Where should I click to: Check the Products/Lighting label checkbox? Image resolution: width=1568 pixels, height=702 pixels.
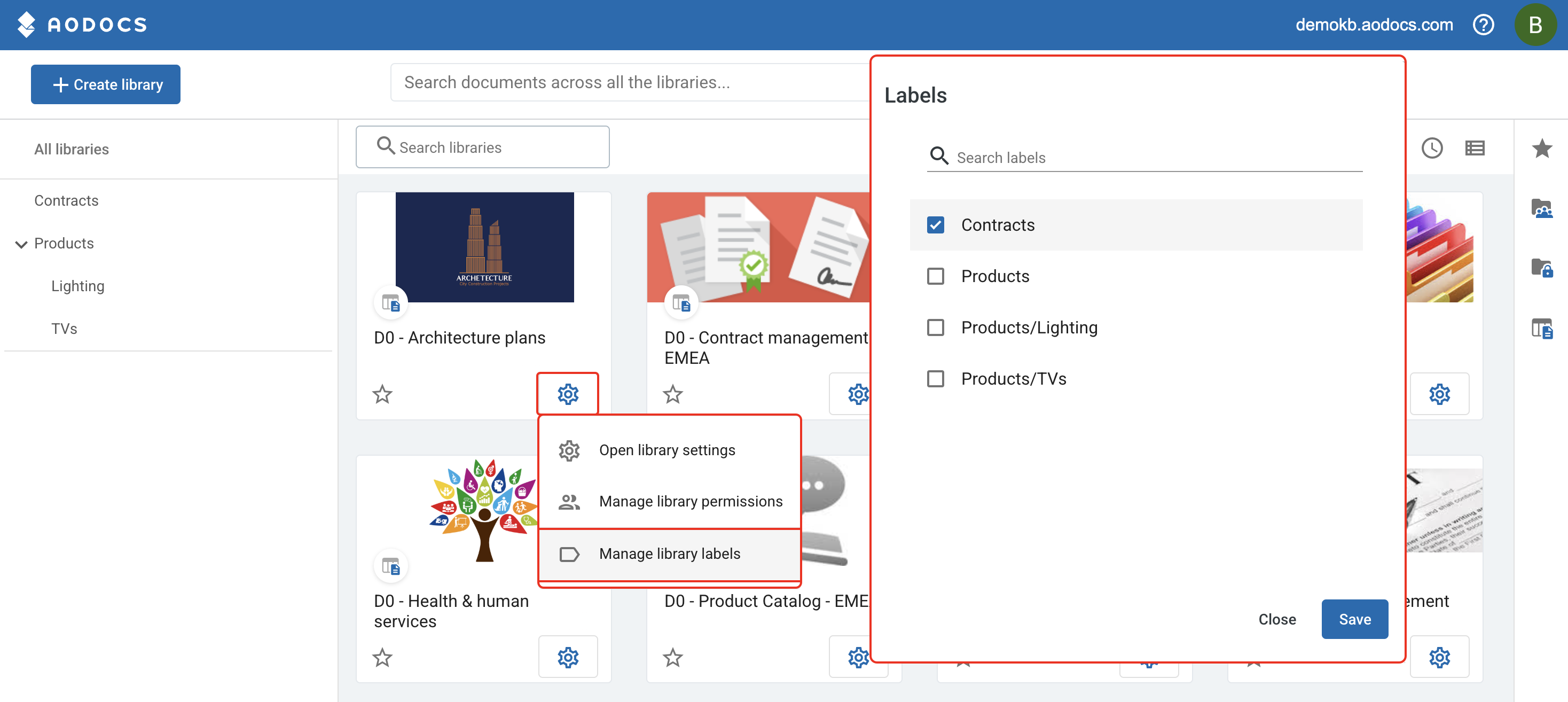pos(935,327)
